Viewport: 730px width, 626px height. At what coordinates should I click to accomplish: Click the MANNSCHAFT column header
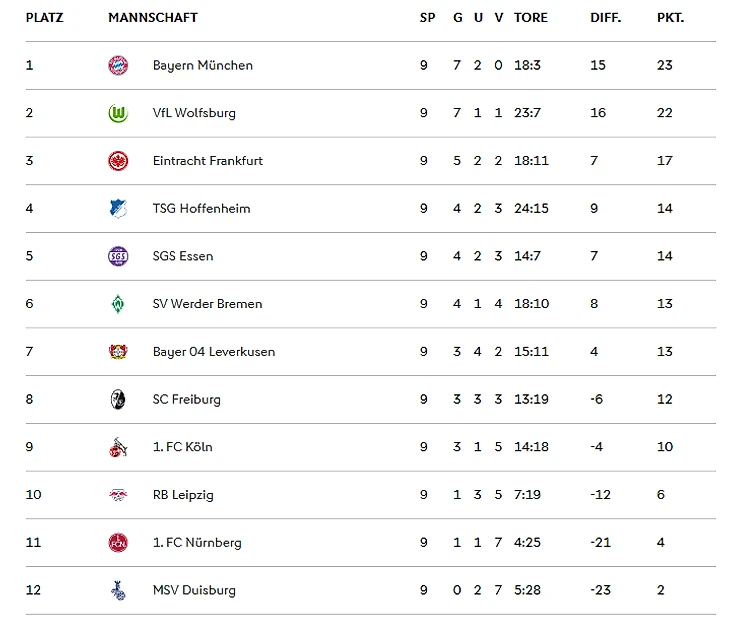pos(153,18)
